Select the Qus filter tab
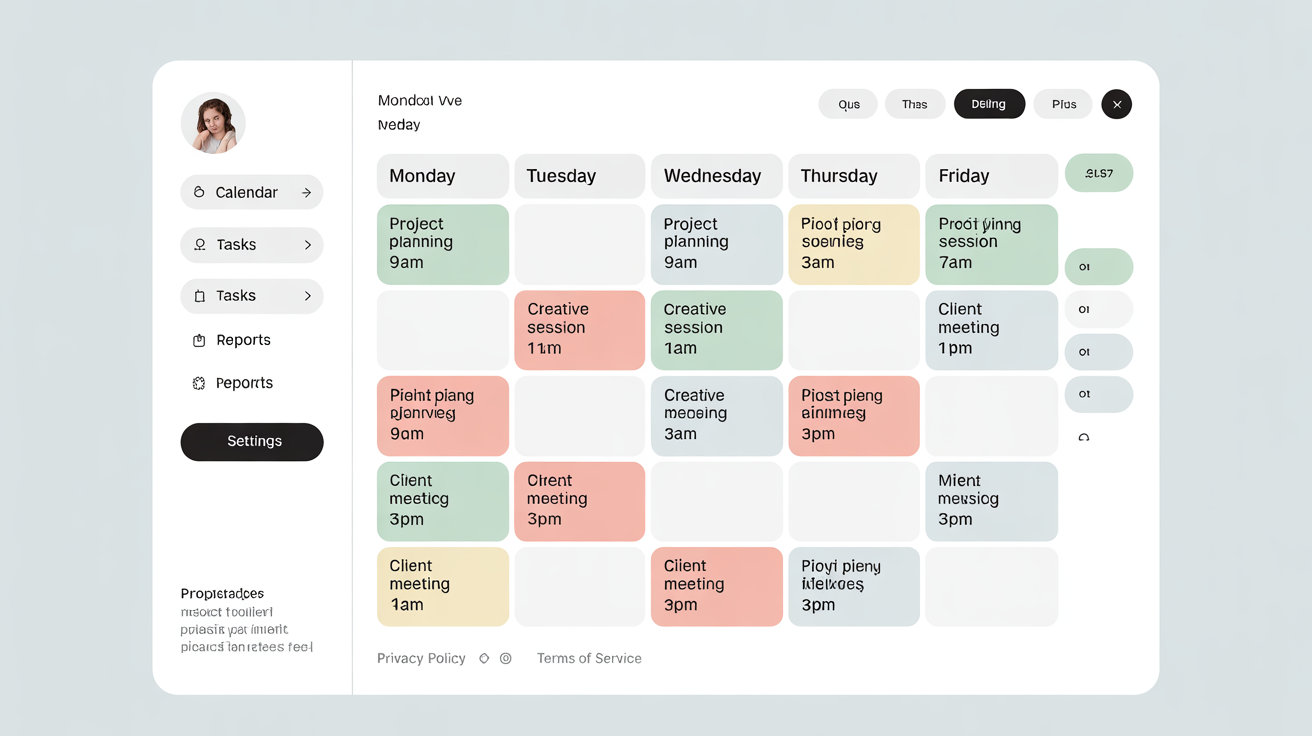The width and height of the screenshot is (1312, 736). coord(847,103)
